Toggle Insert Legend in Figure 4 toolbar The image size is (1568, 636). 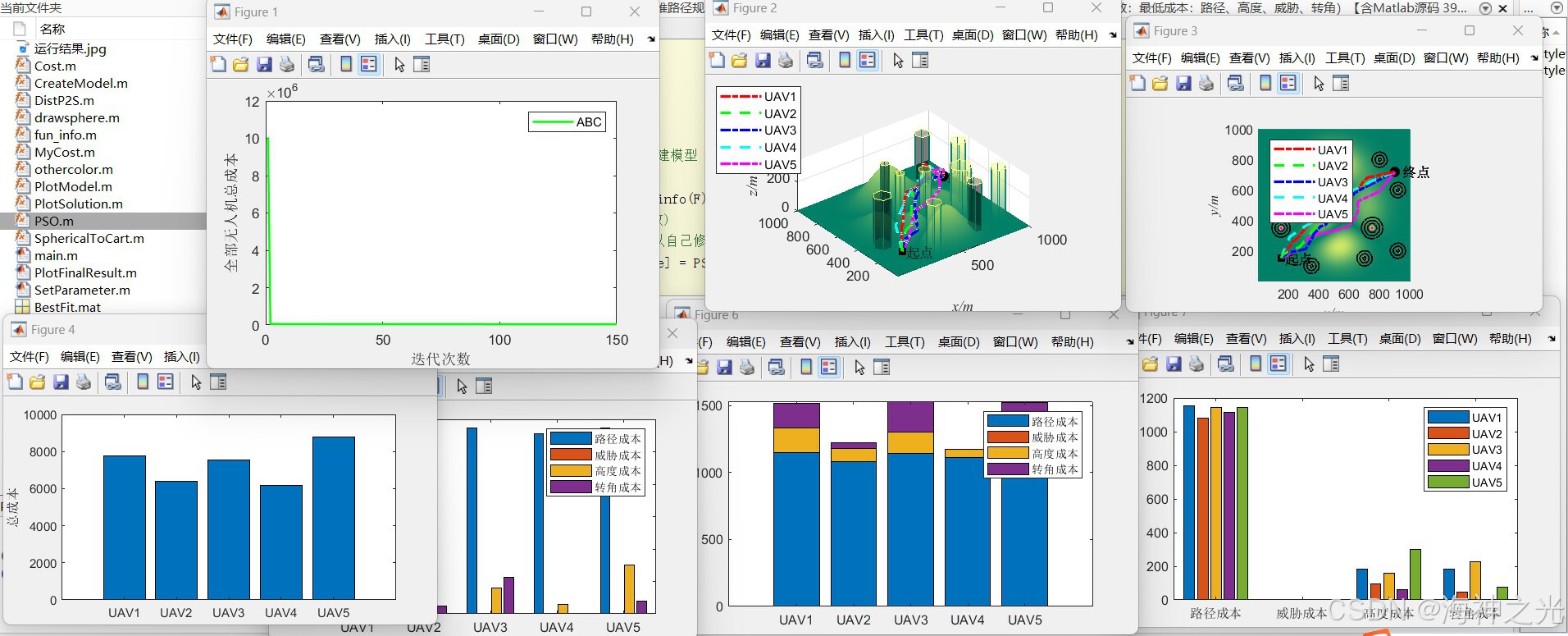point(166,382)
